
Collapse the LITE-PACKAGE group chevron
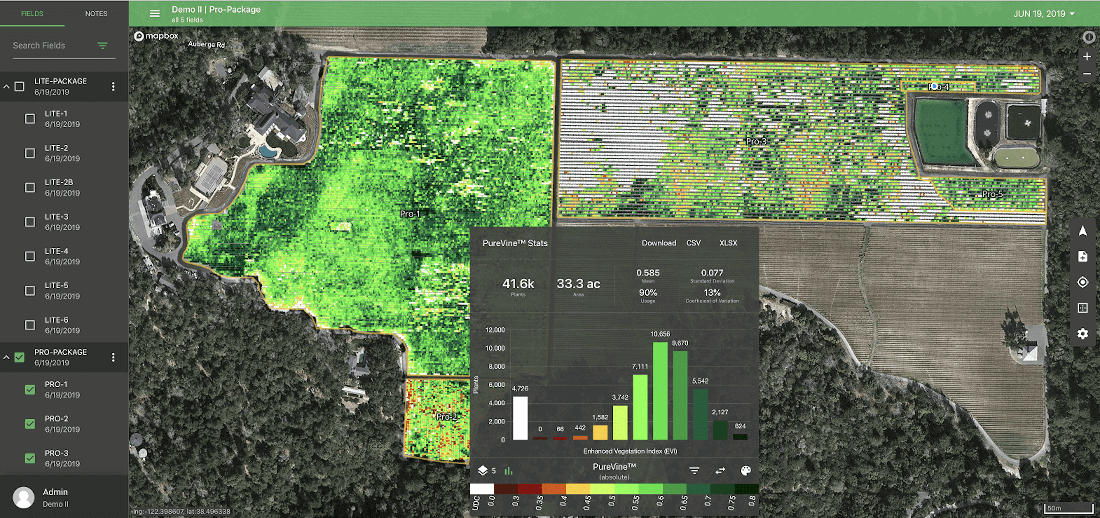click(x=6, y=87)
